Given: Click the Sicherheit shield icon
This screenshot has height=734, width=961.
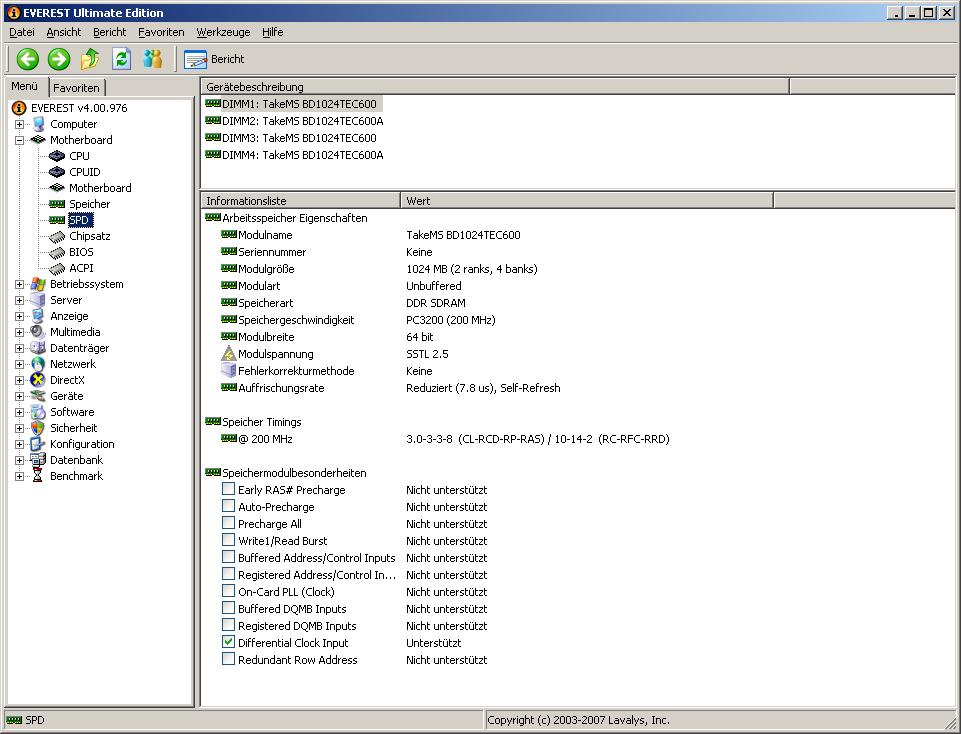Looking at the screenshot, I should [38, 428].
